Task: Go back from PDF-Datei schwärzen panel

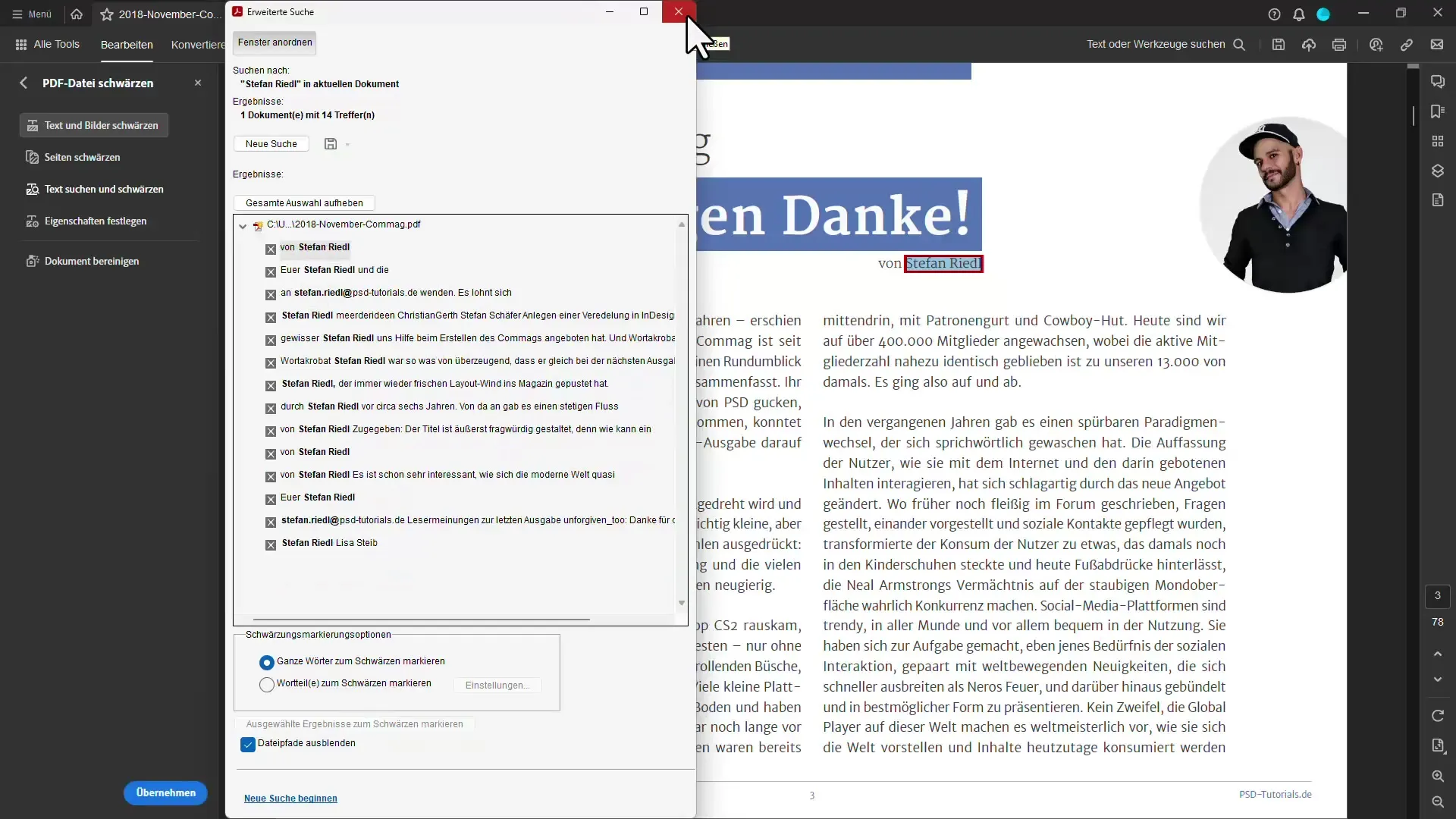Action: point(24,83)
